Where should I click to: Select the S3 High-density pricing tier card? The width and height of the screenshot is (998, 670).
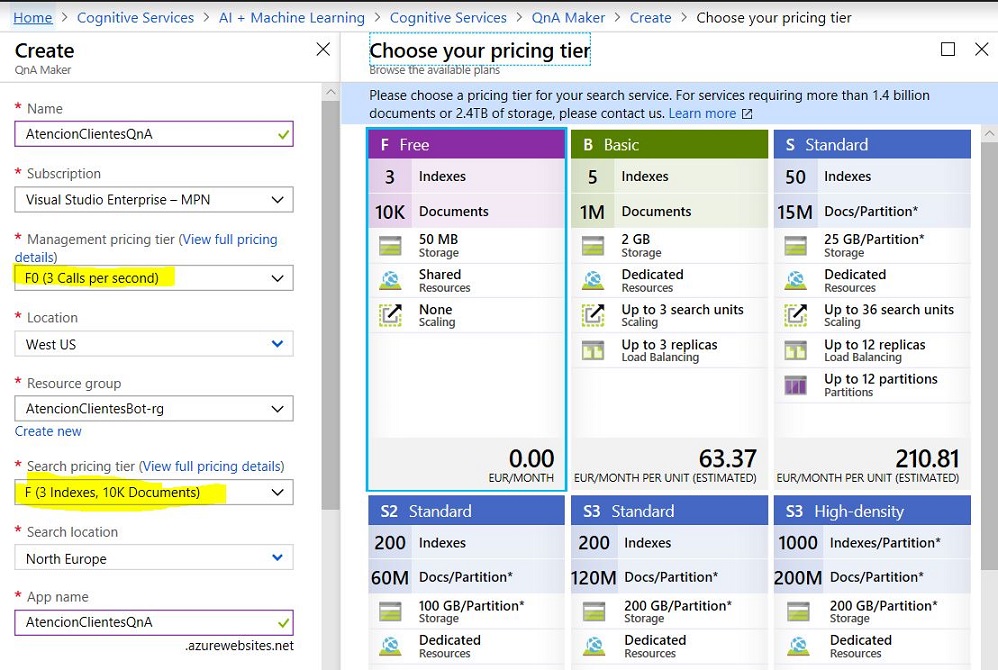872,582
